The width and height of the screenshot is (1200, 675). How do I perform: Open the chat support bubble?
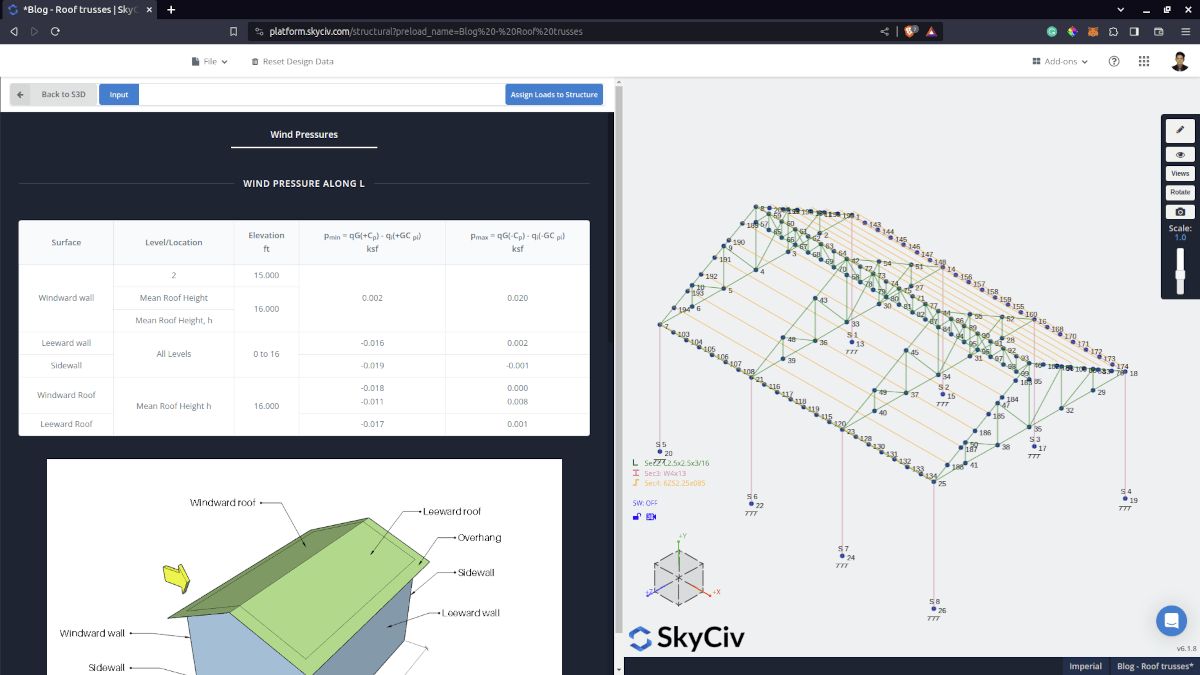coord(1171,620)
